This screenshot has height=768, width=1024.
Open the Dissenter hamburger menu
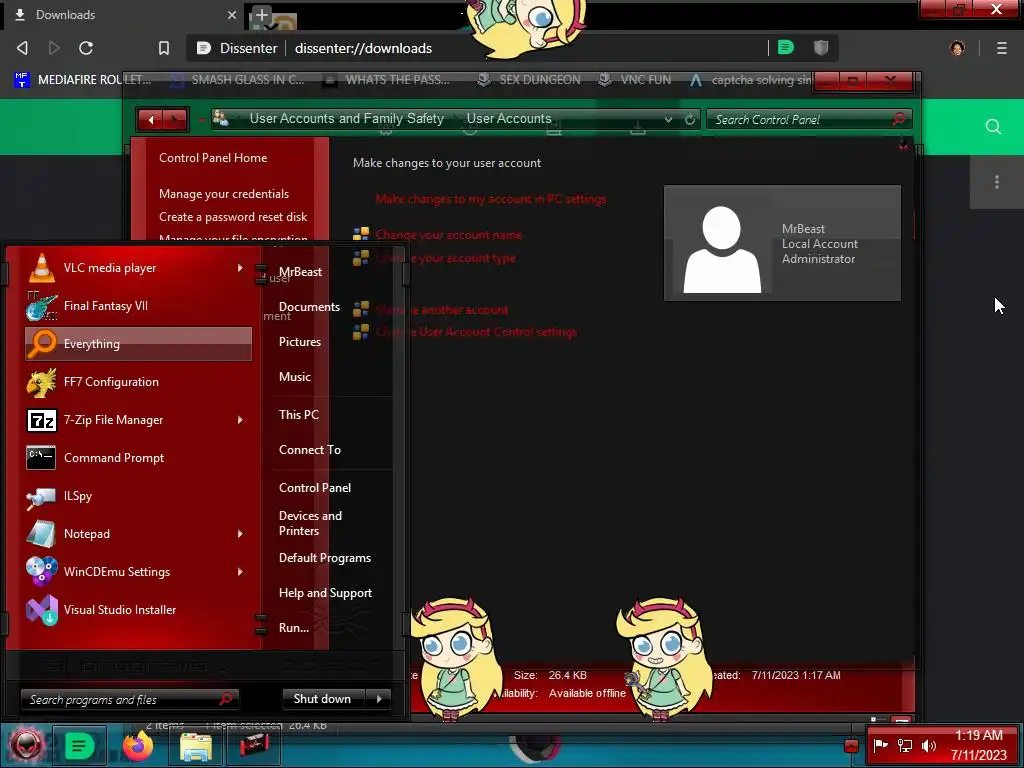click(1002, 48)
